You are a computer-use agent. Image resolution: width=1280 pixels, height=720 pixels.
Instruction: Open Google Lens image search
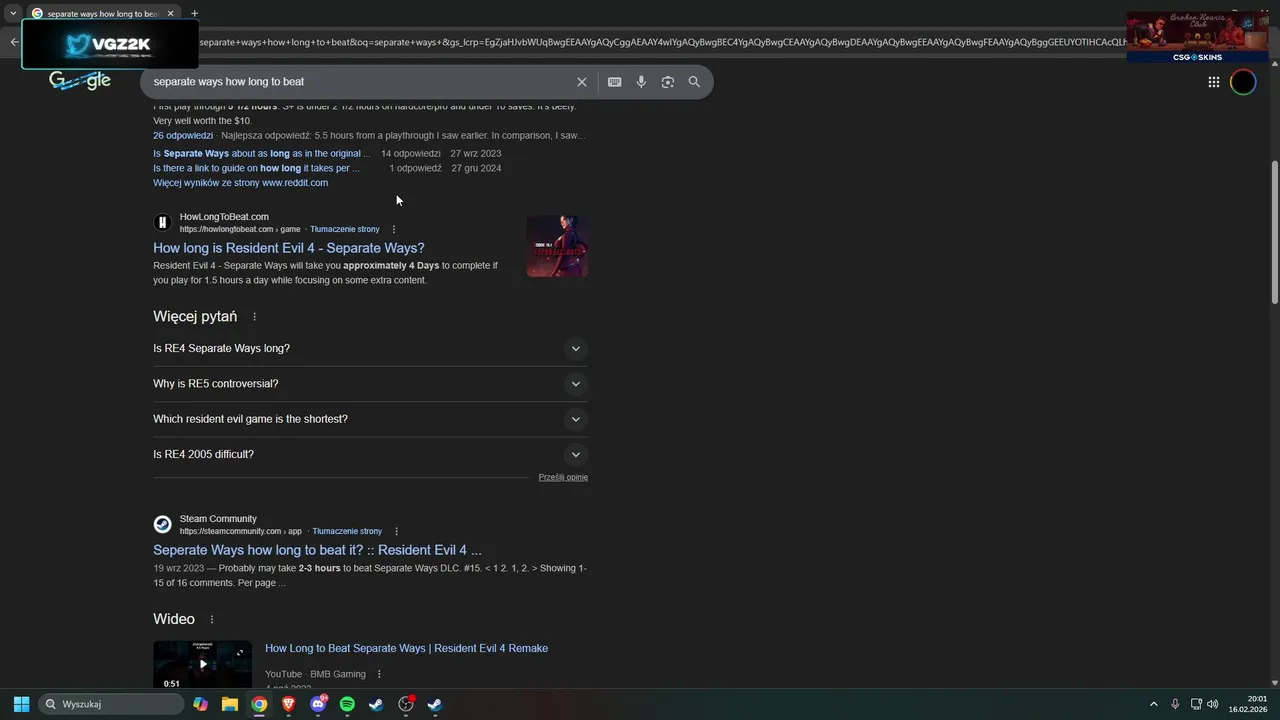pos(668,82)
